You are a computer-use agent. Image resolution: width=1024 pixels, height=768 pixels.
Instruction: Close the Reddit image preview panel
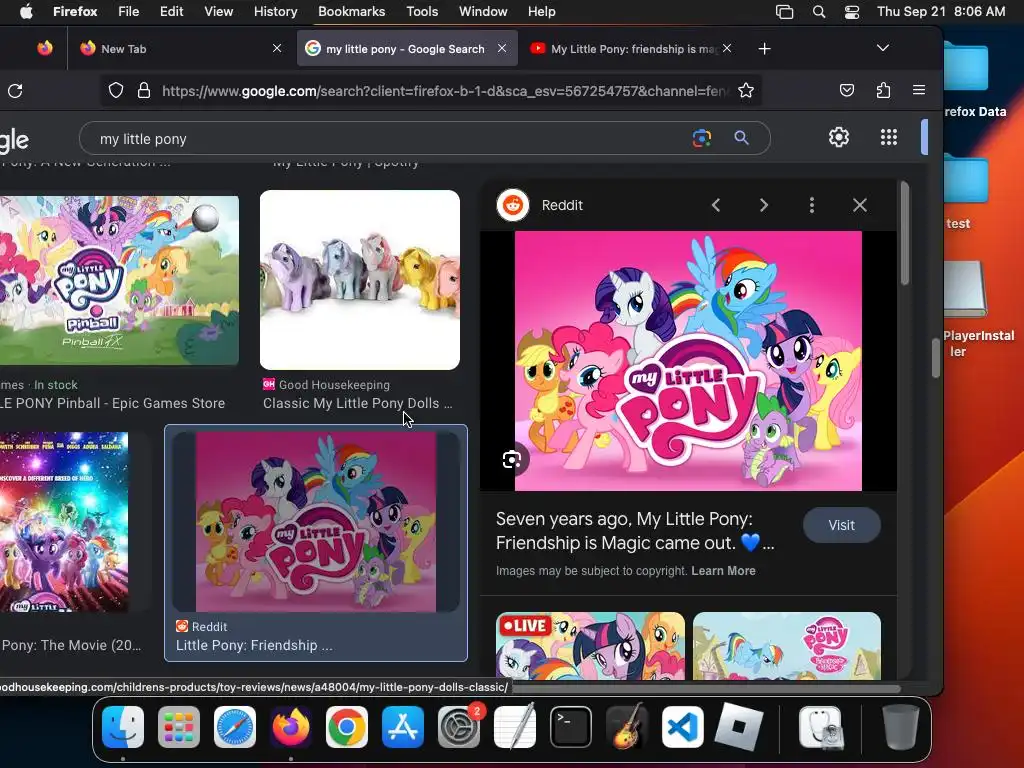point(859,205)
